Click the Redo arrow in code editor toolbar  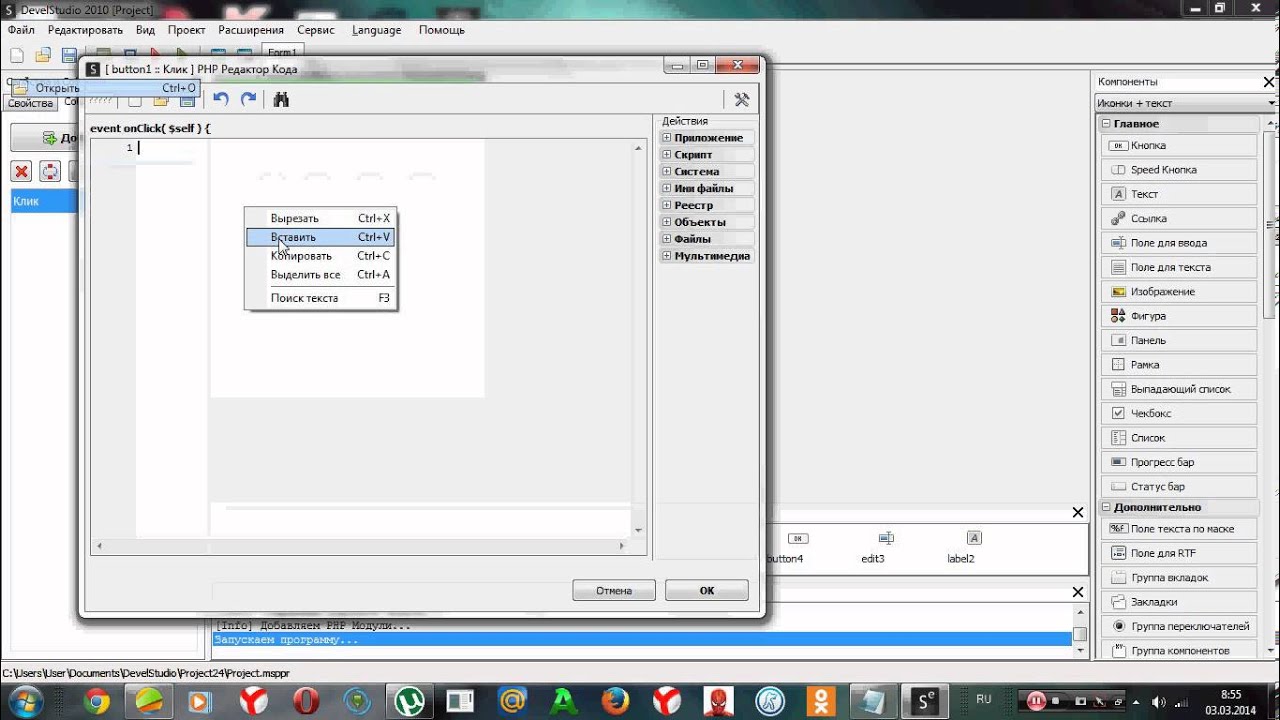click(248, 99)
